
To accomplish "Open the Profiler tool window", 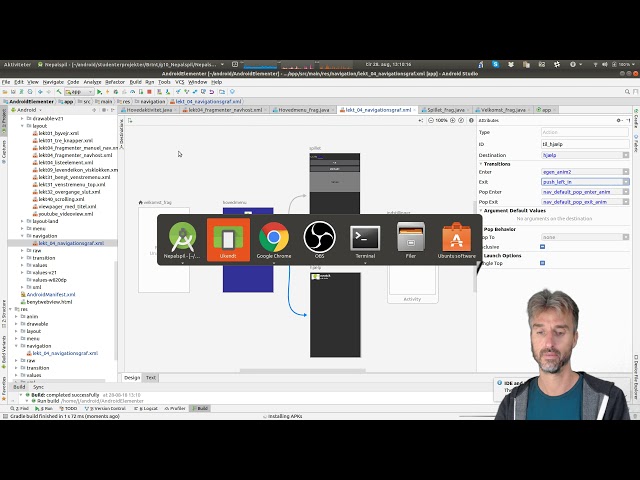I will click(x=175, y=408).
